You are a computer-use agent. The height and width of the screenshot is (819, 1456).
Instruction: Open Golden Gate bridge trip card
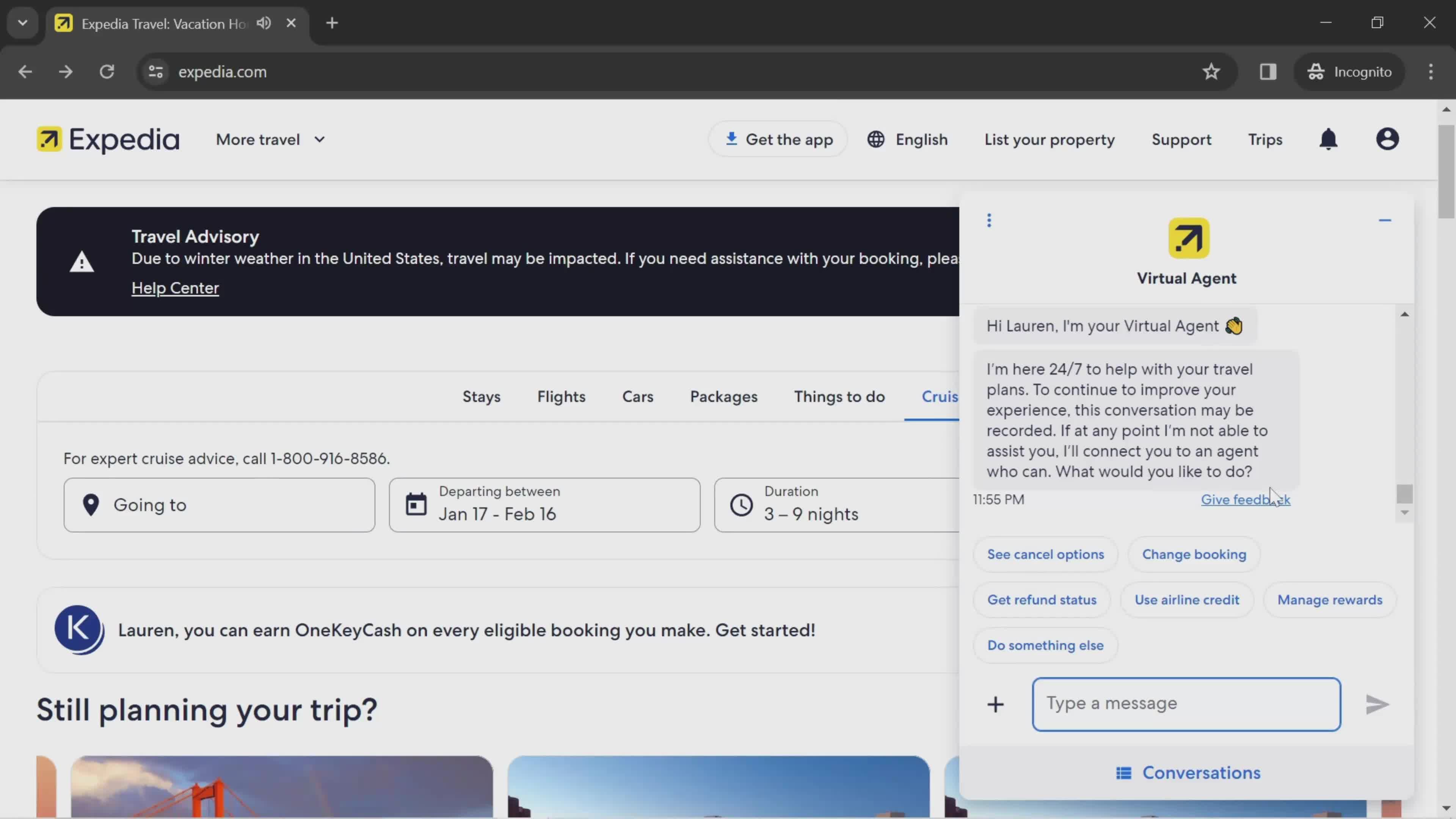click(x=281, y=786)
